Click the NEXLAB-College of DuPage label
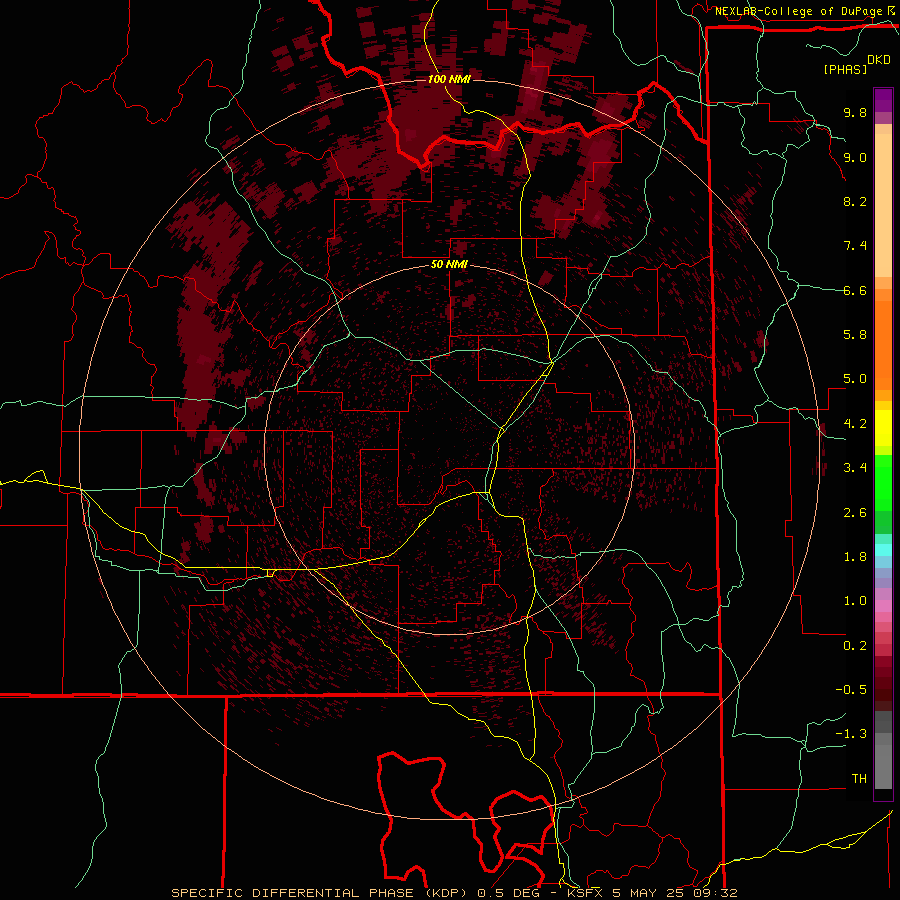Viewport: 900px width, 900px height. 800,11
